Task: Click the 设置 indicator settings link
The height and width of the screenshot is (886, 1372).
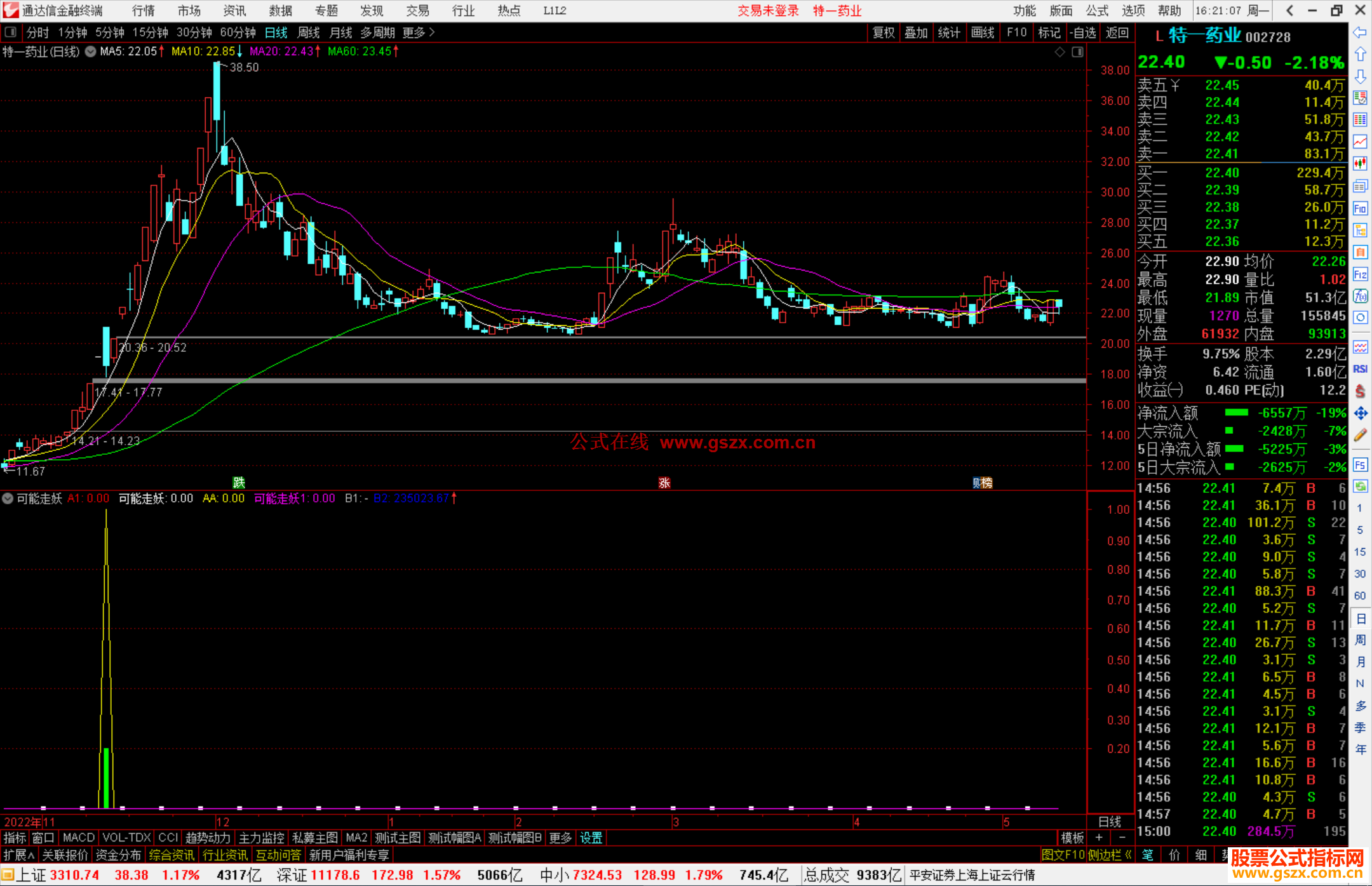Action: click(591, 838)
